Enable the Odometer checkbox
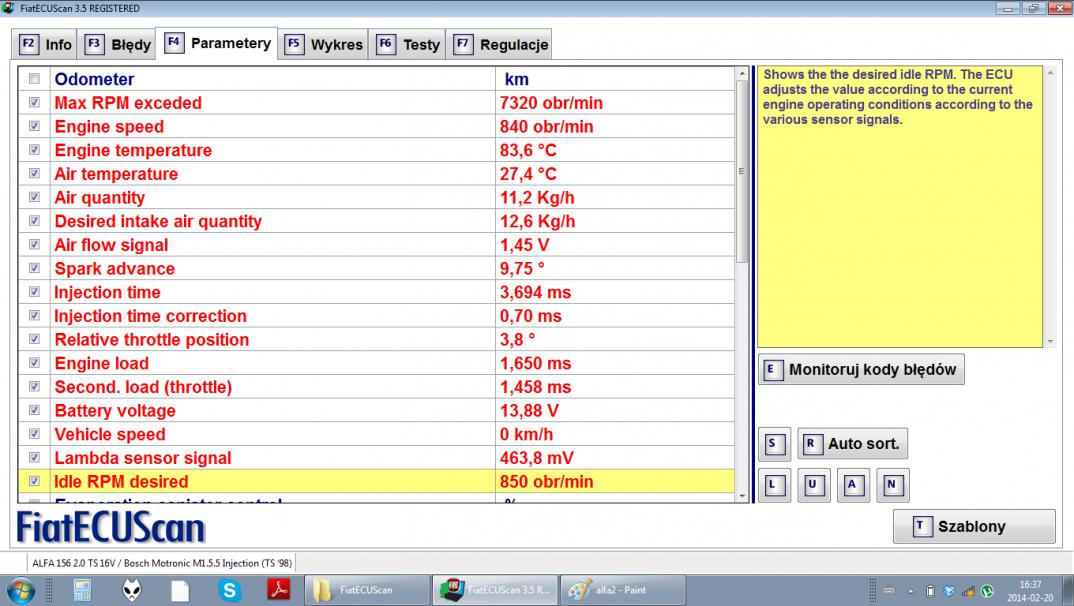Image resolution: width=1074 pixels, height=606 pixels. point(35,79)
